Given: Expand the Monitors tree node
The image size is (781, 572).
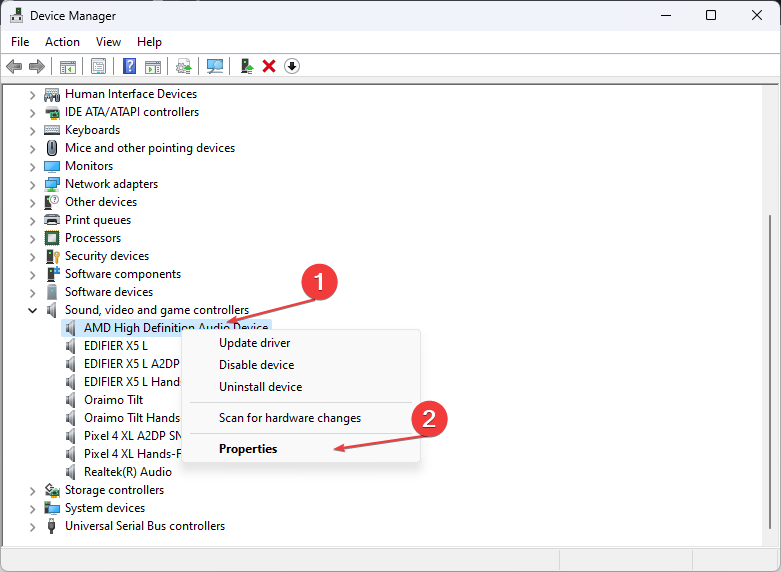Looking at the screenshot, I should (x=32, y=166).
